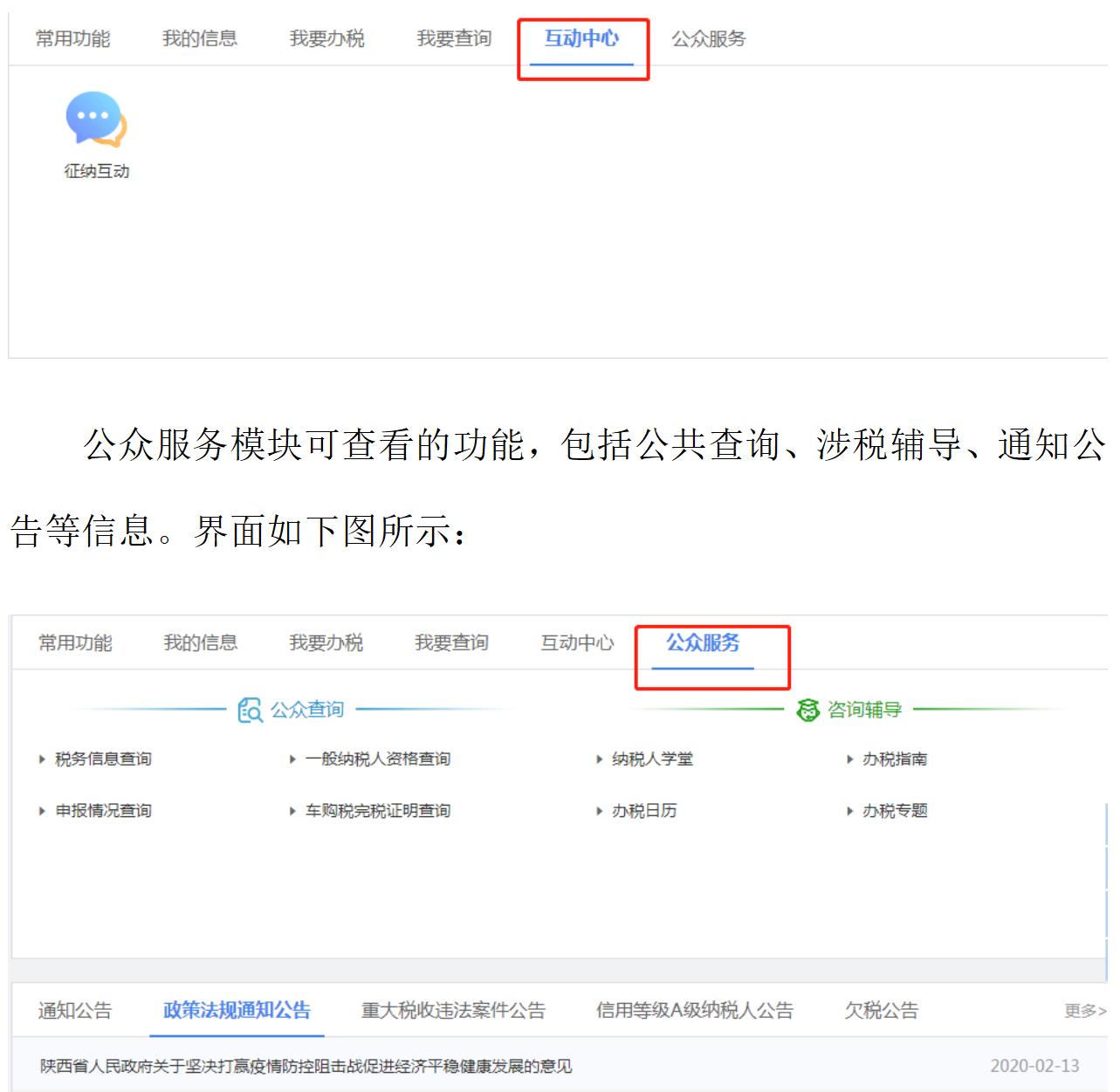Screen dimensions: 1120x1092
Task: Open 一般纳税人资格查询 link
Action: click(377, 759)
